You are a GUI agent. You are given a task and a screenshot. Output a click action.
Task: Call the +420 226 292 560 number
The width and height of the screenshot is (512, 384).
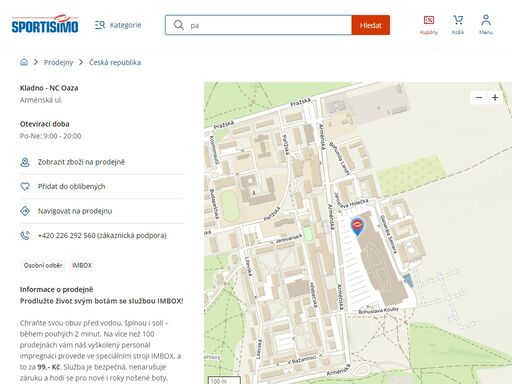coord(102,235)
